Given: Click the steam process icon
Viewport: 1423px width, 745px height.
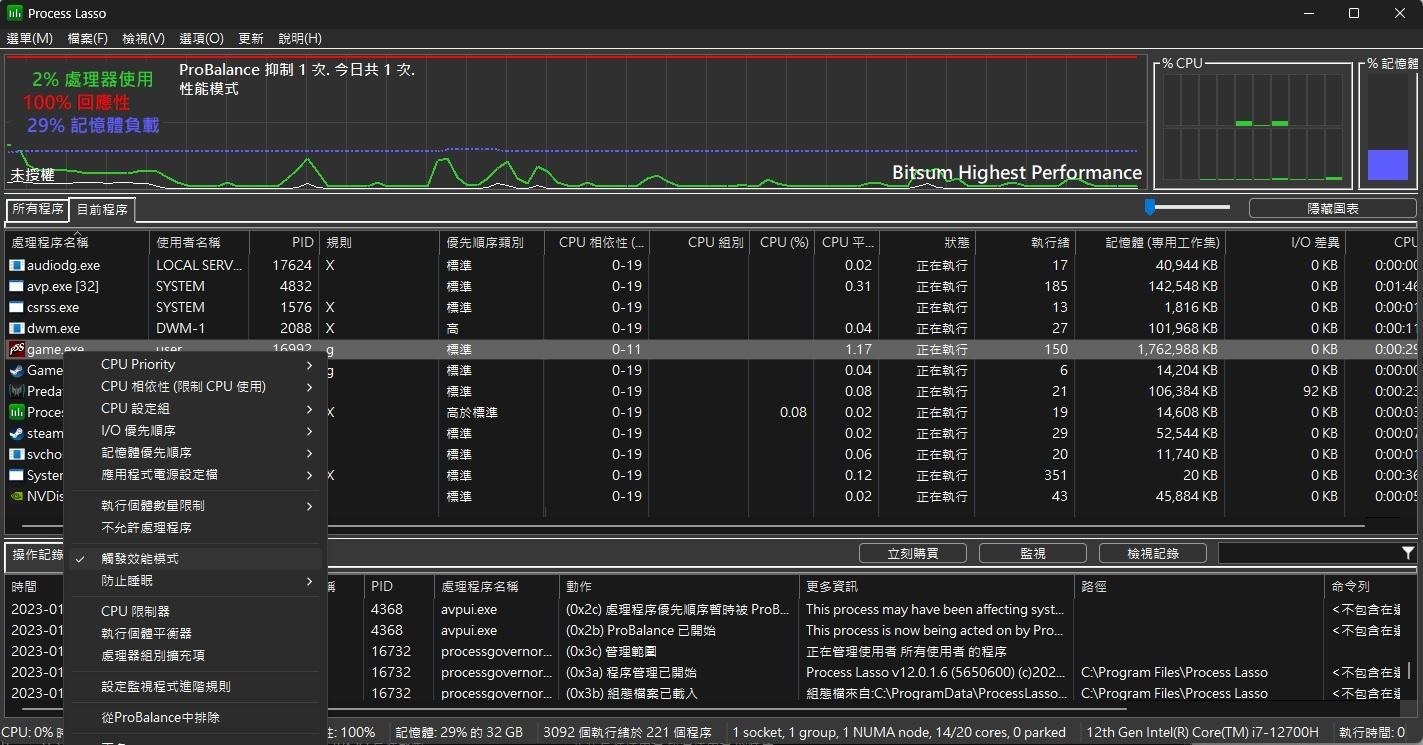Looking at the screenshot, I should point(16,433).
